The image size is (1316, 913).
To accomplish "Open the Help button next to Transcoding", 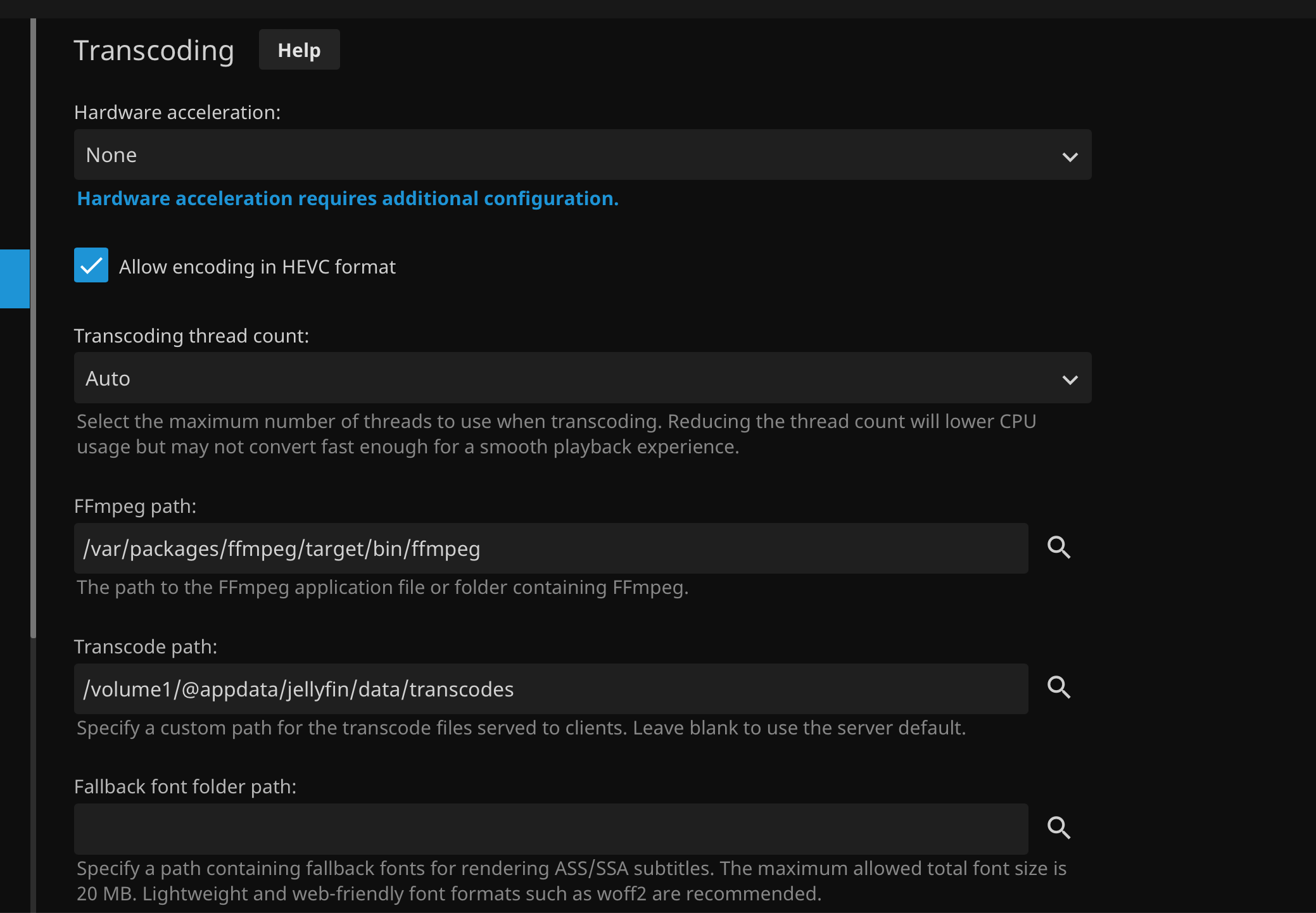I will [299, 50].
